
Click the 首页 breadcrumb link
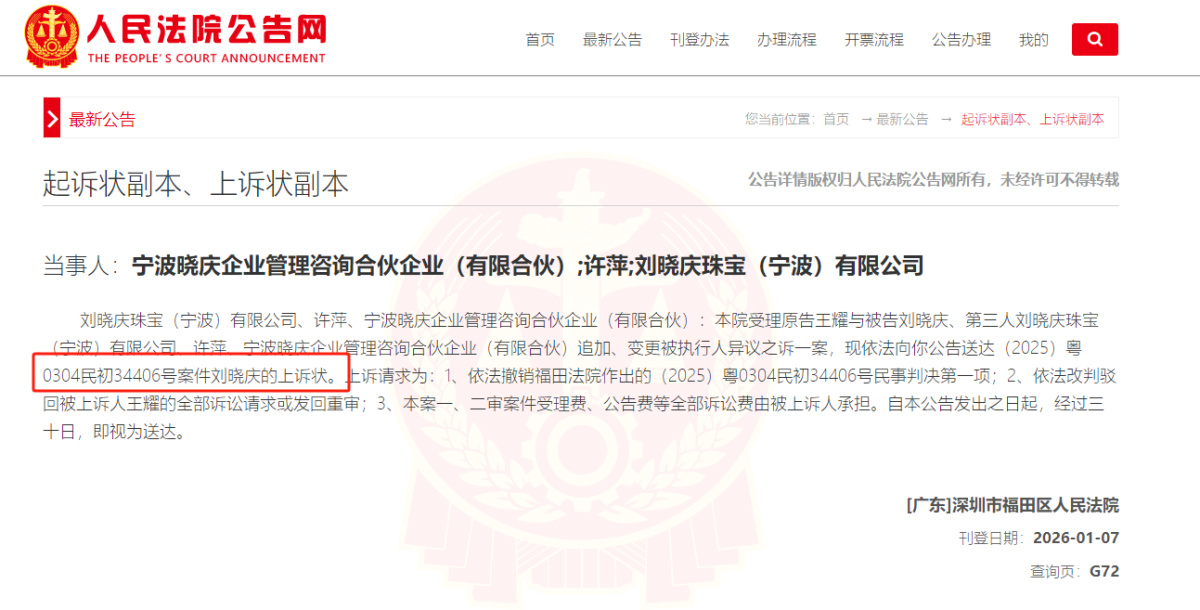click(x=836, y=119)
